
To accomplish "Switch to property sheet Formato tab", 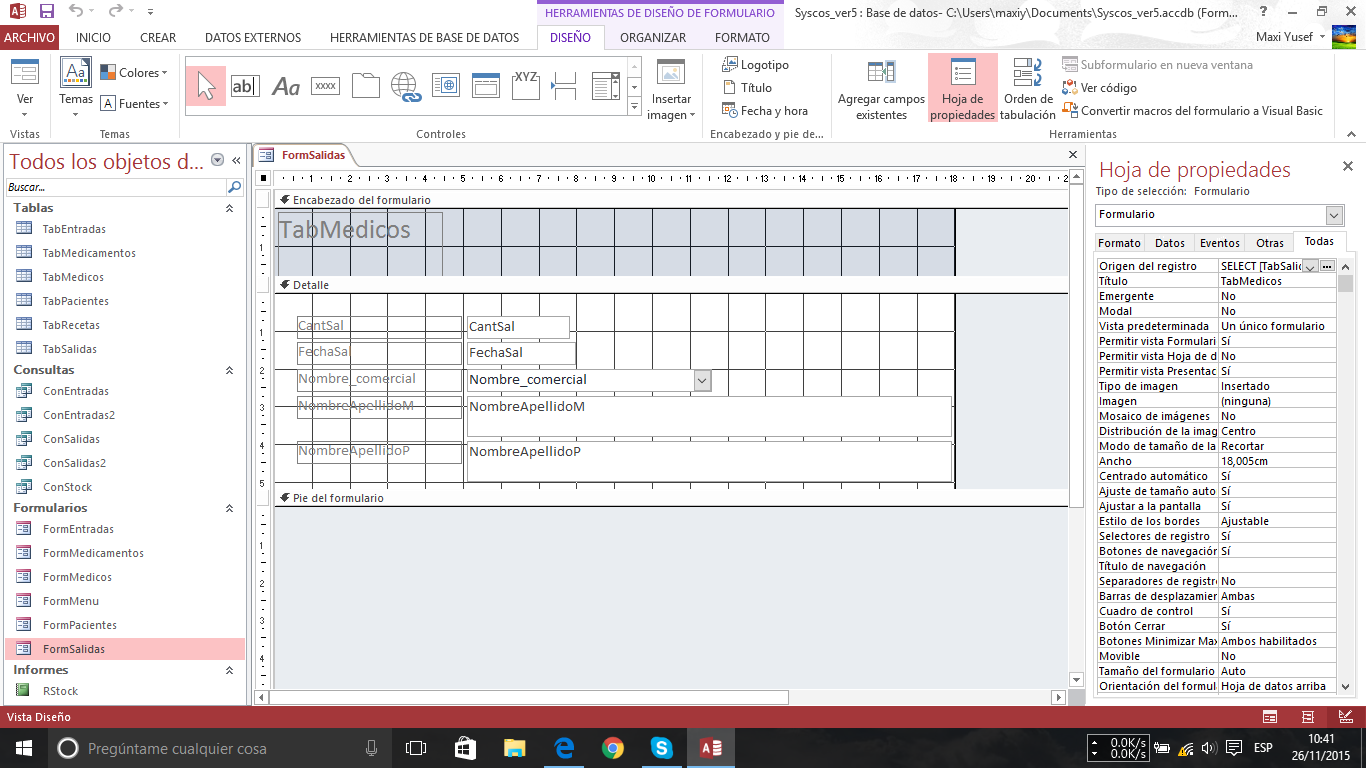I will [1119, 243].
